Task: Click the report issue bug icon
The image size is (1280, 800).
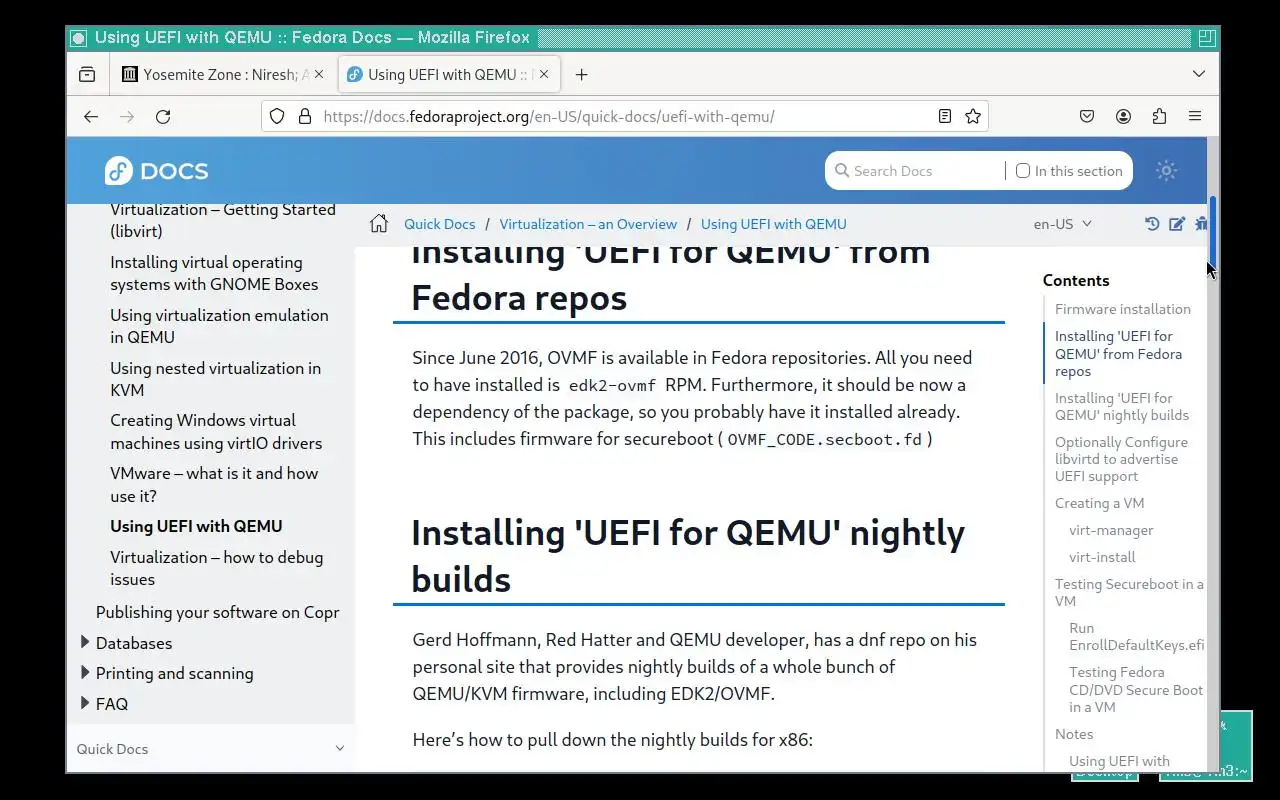Action: pos(1201,224)
